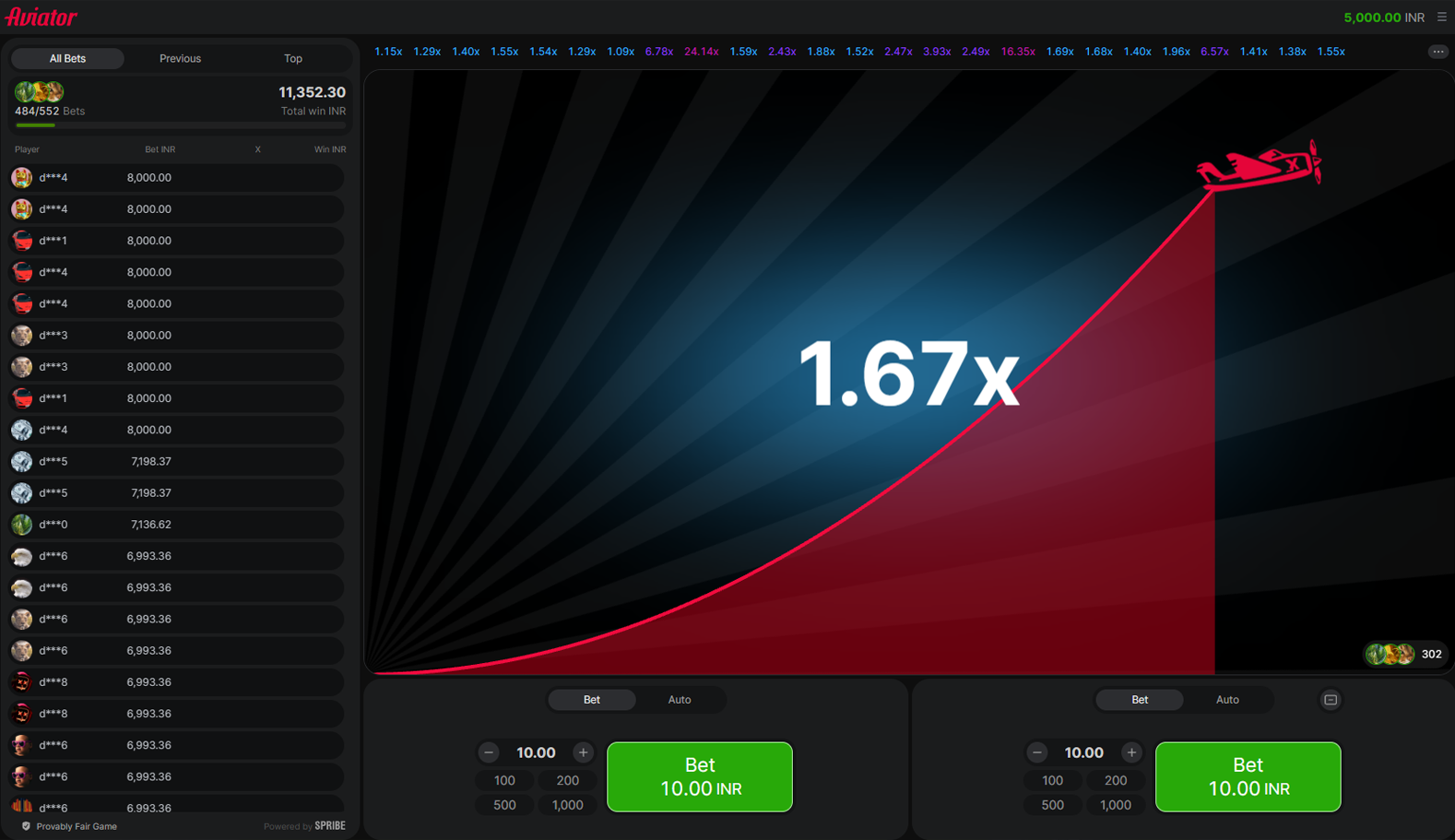Click the 24.14x result in history bar

(701, 52)
